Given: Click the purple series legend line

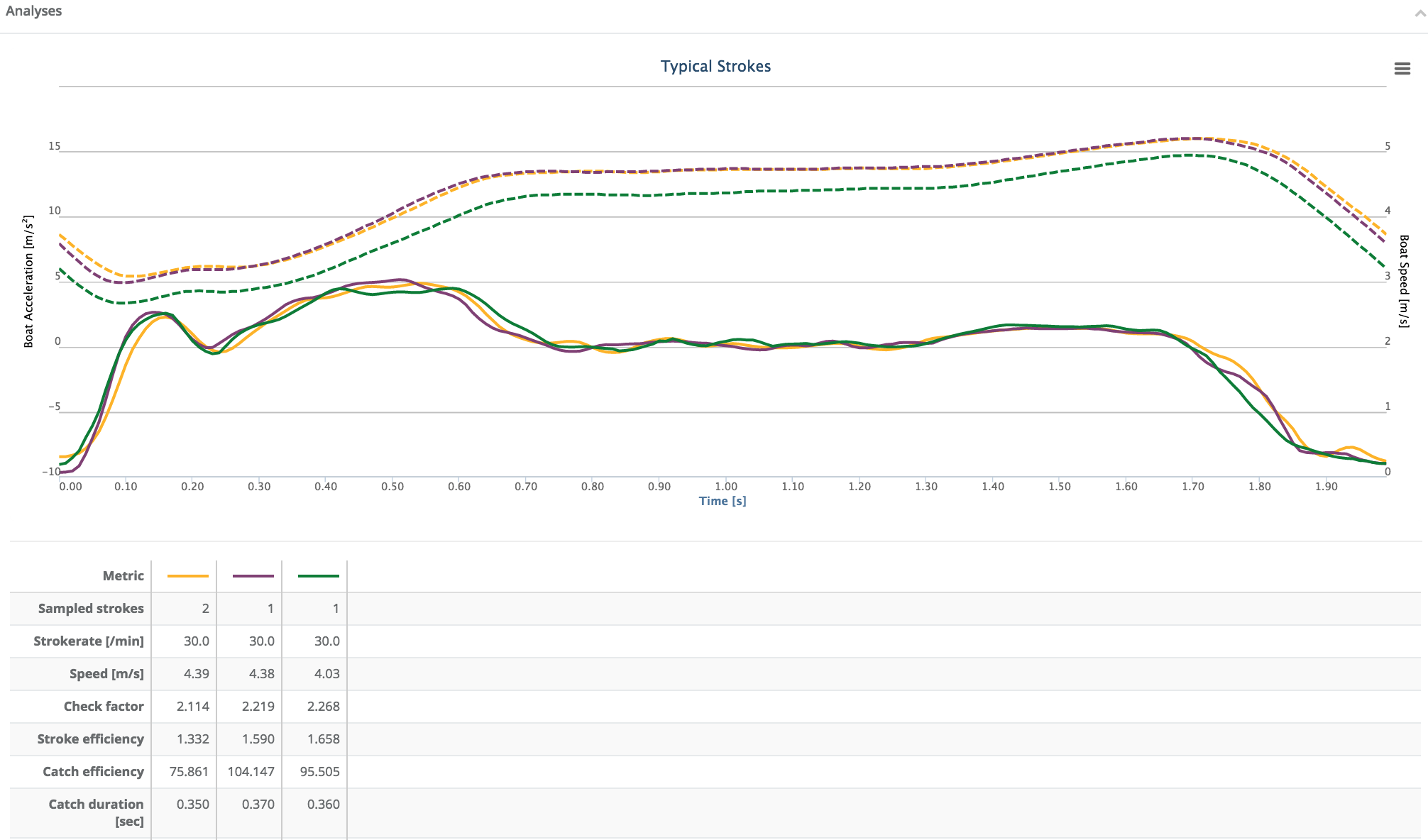Looking at the screenshot, I should (x=253, y=576).
